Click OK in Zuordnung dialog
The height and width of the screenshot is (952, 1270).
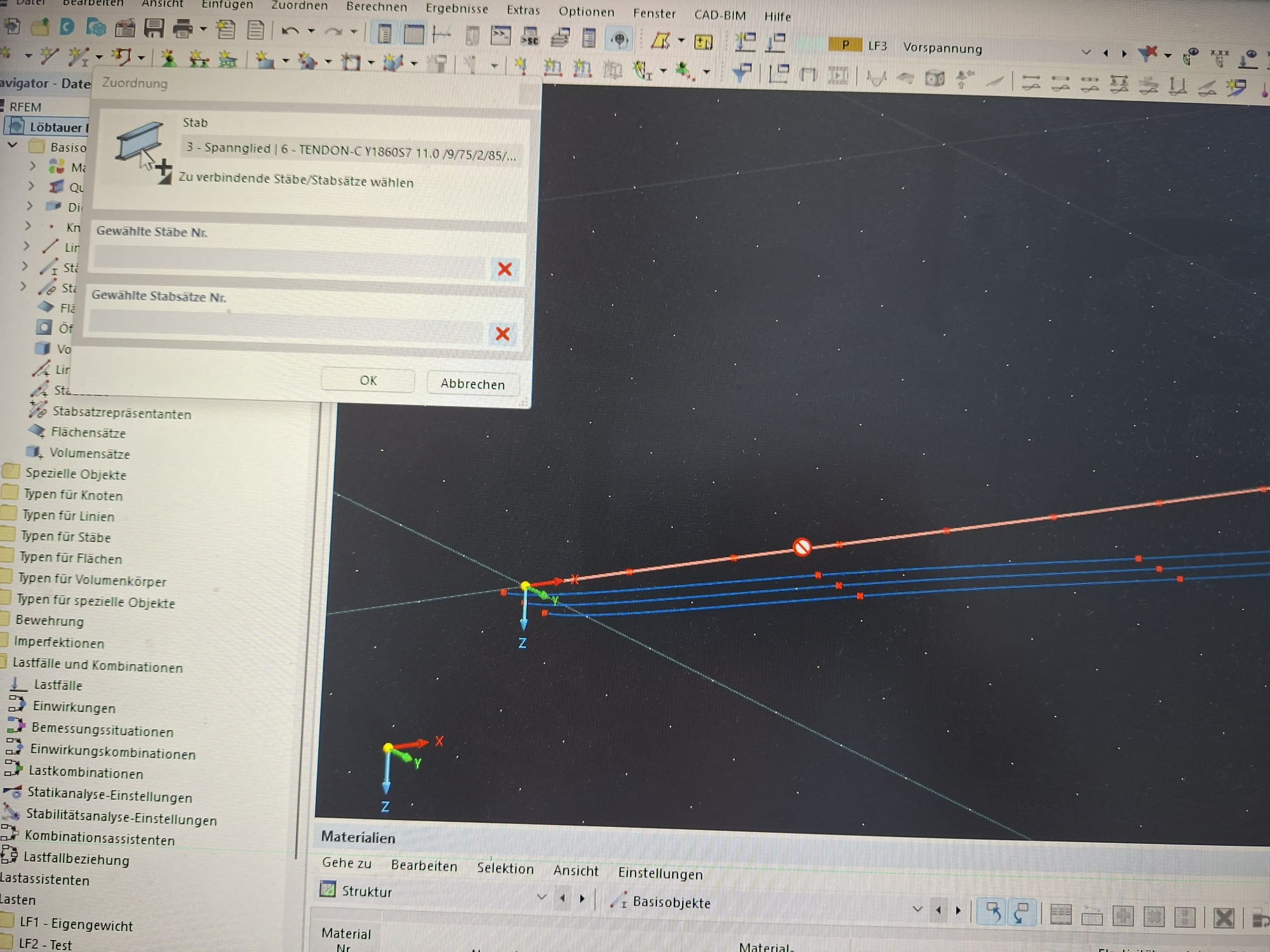coord(368,380)
